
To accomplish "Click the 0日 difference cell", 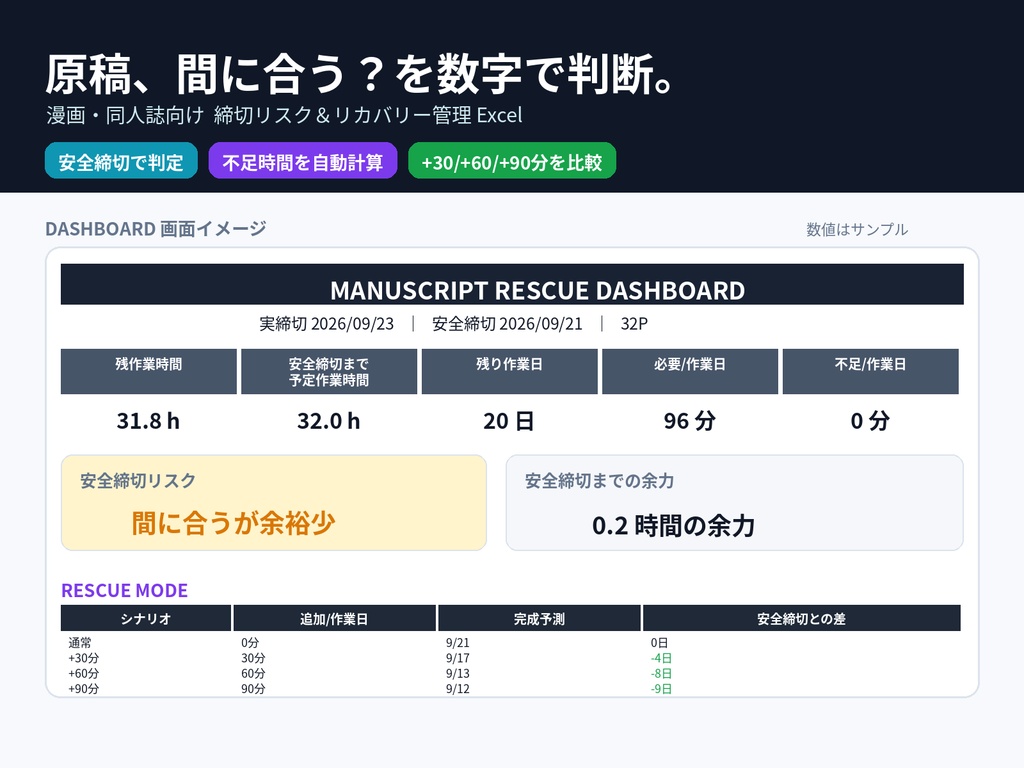I will [x=660, y=643].
